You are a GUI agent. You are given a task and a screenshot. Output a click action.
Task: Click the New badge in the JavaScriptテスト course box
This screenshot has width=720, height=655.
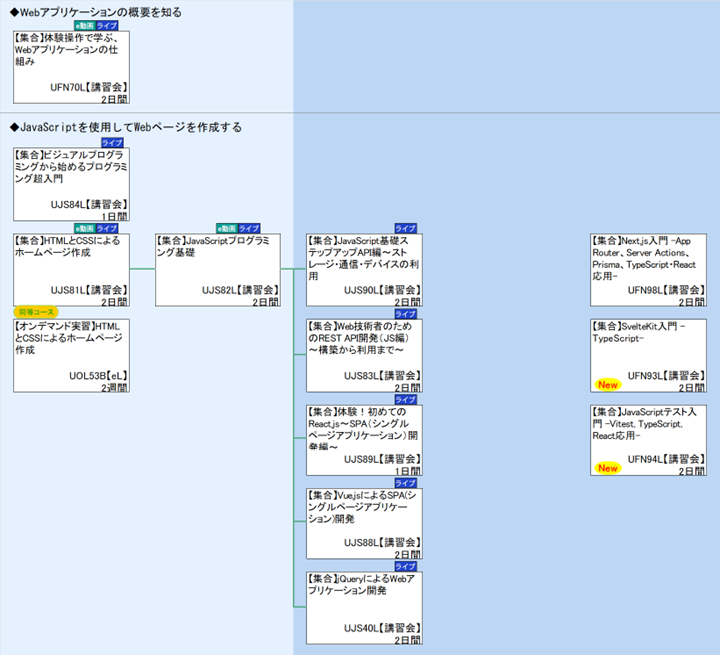[608, 468]
